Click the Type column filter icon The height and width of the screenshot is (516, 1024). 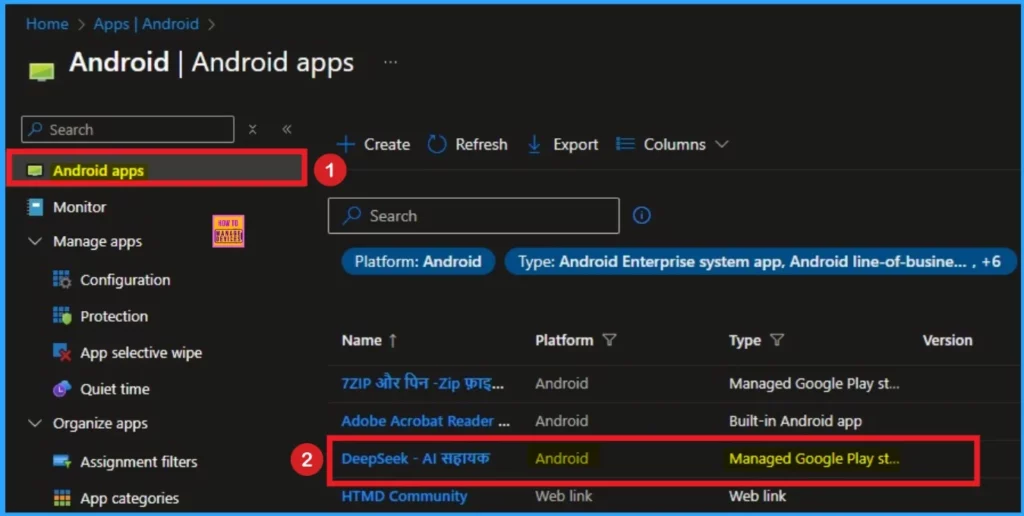tap(776, 340)
